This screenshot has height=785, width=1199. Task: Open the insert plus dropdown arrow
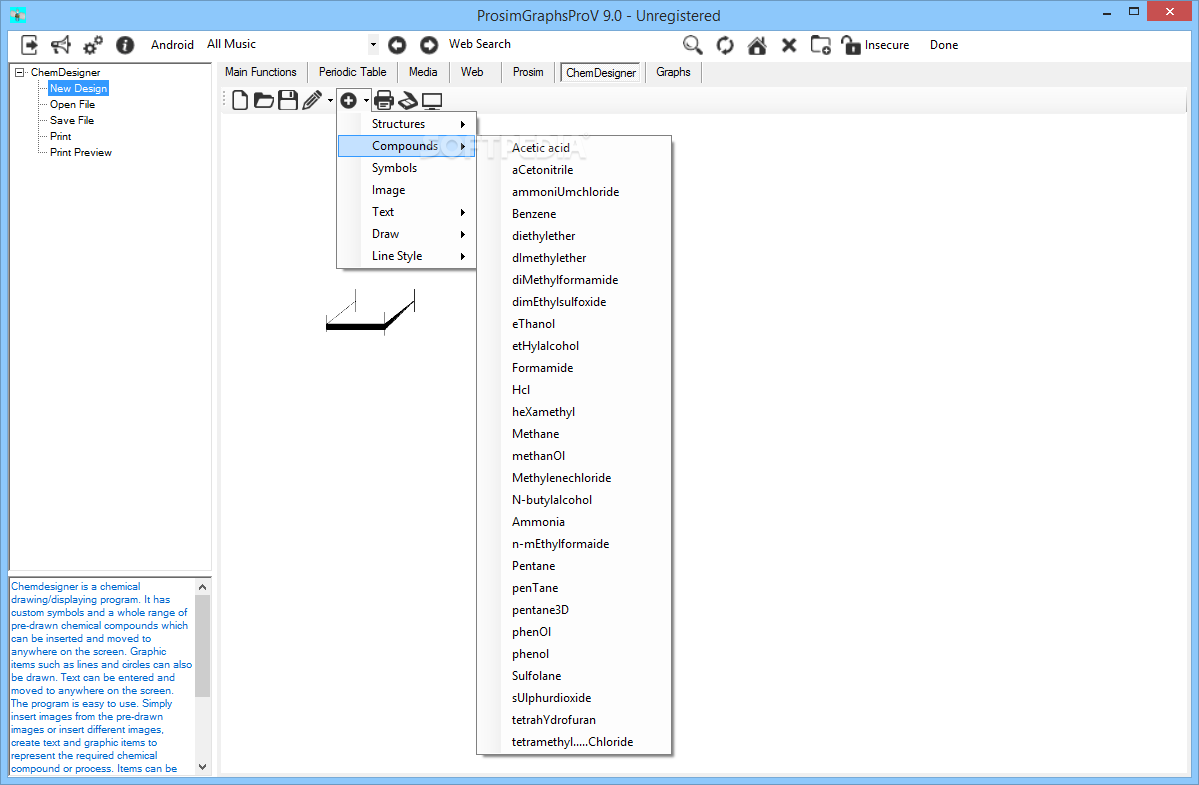(366, 101)
